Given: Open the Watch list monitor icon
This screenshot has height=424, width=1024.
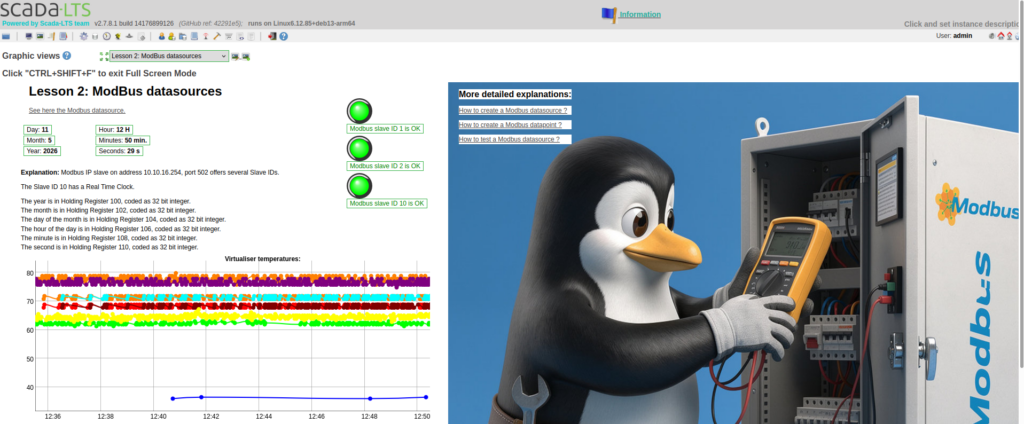Looking at the screenshot, I should [x=29, y=37].
